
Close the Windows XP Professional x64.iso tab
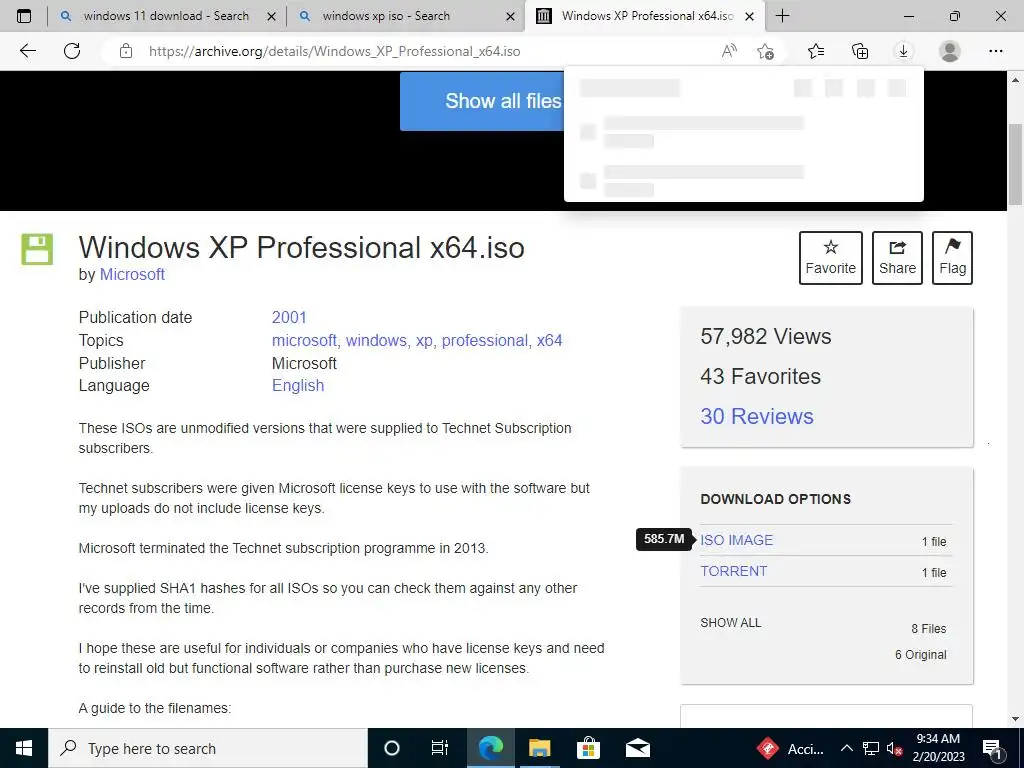[x=750, y=17]
